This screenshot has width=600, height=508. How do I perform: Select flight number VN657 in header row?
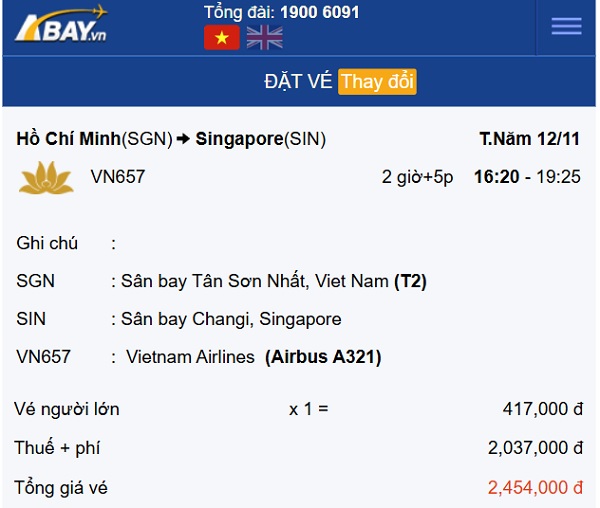[118, 177]
